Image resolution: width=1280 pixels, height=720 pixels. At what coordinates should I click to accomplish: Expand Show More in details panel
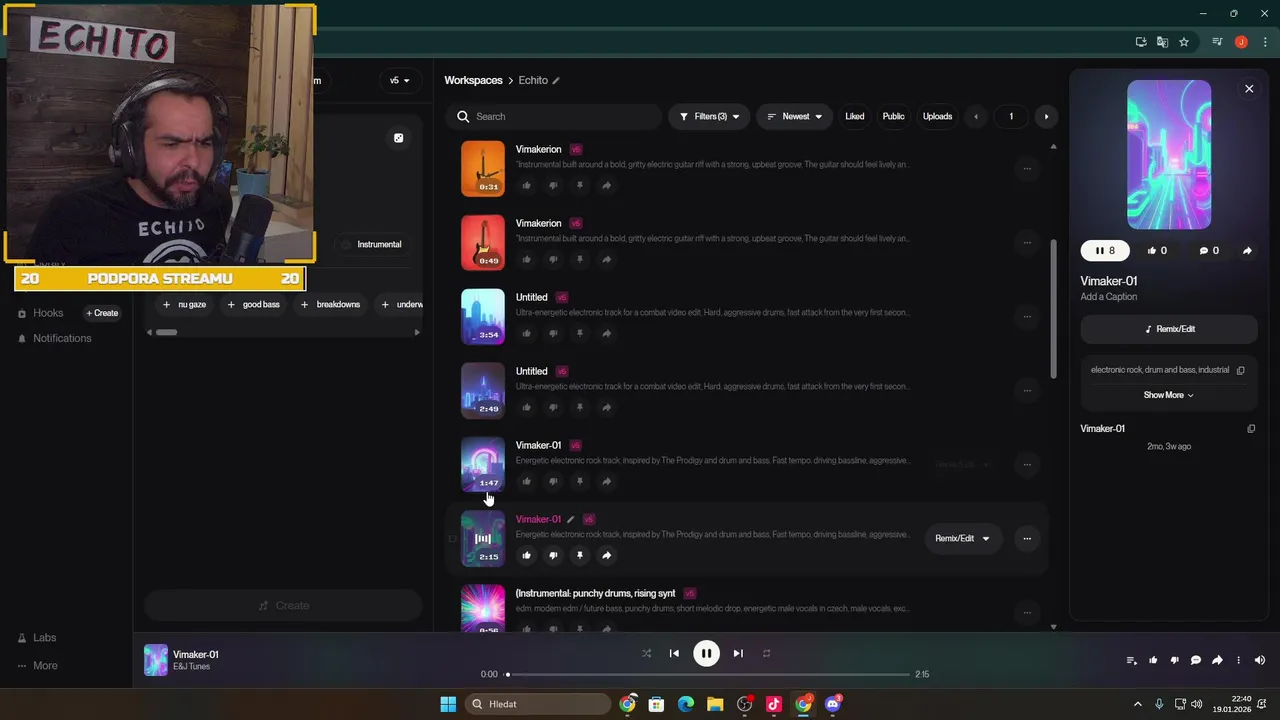pos(1168,395)
